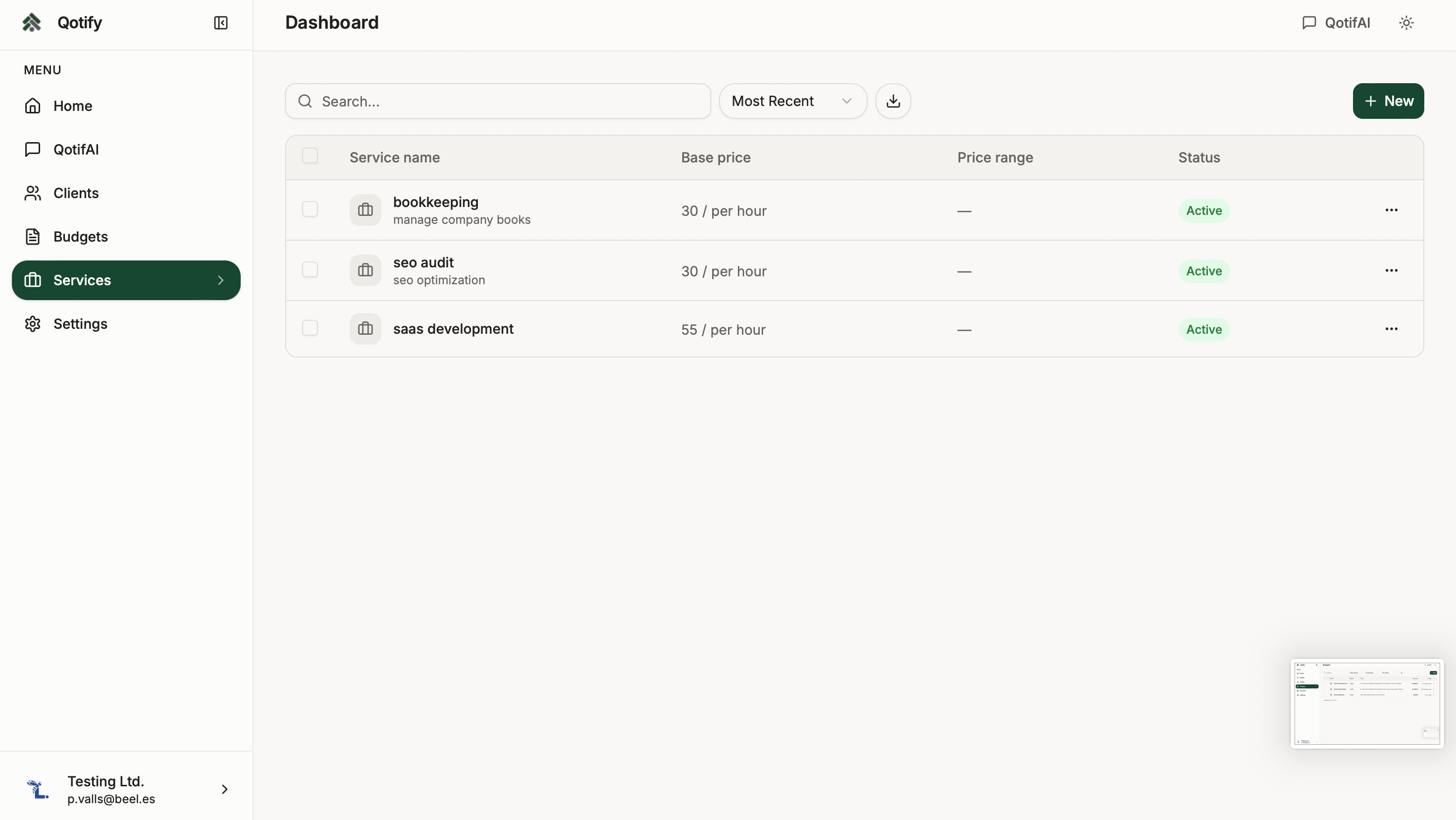Expand the Testing Ltd. account menu

[x=224, y=789]
